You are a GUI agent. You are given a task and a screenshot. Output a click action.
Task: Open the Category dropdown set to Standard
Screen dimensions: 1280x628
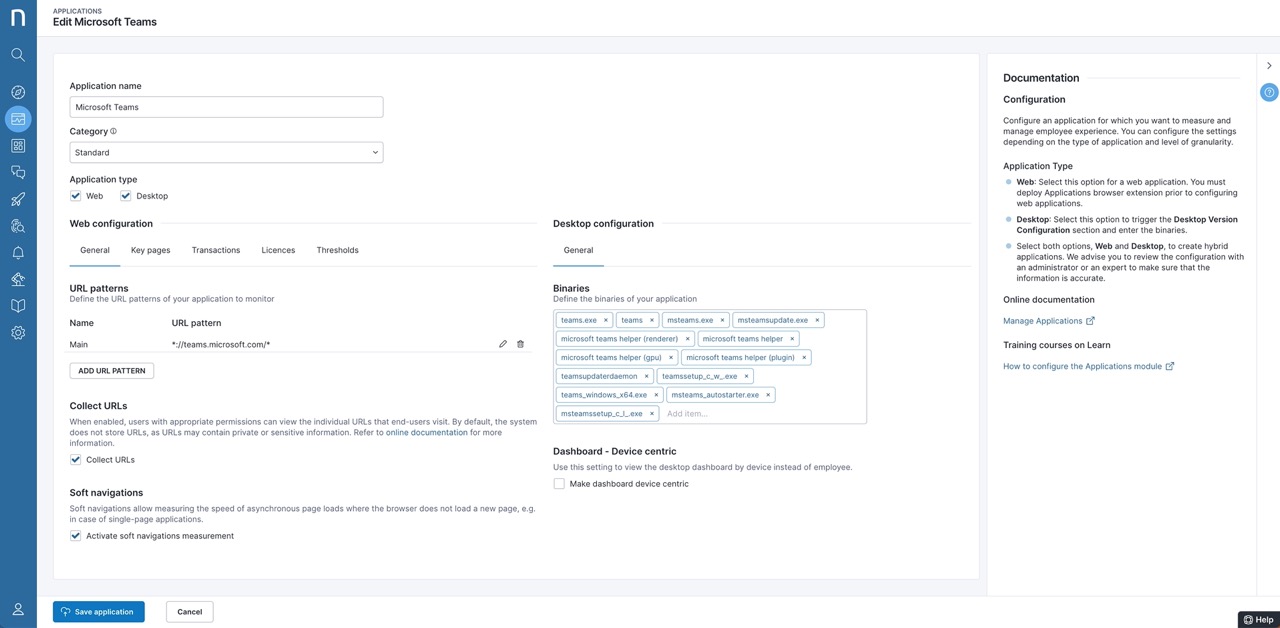pos(226,153)
